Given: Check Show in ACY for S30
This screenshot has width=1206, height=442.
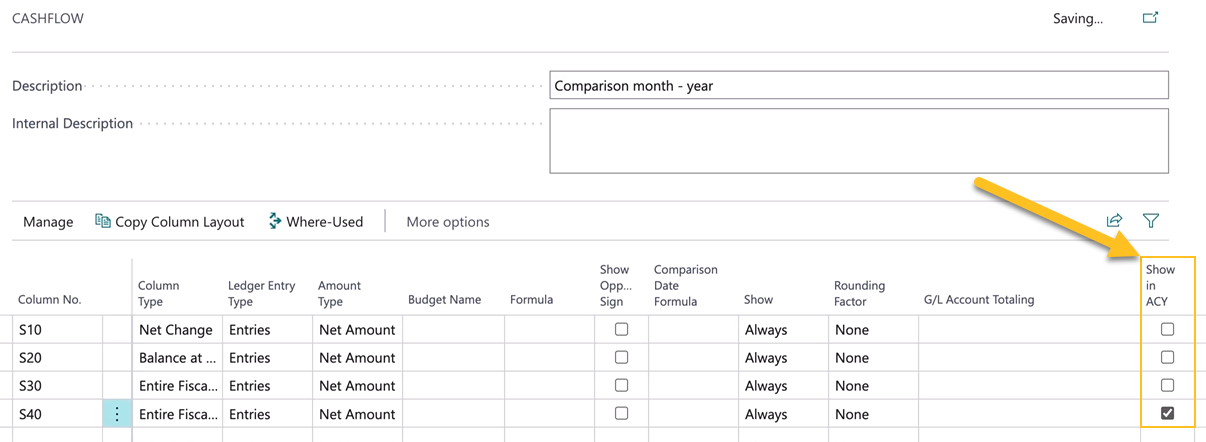Looking at the screenshot, I should (x=1167, y=385).
